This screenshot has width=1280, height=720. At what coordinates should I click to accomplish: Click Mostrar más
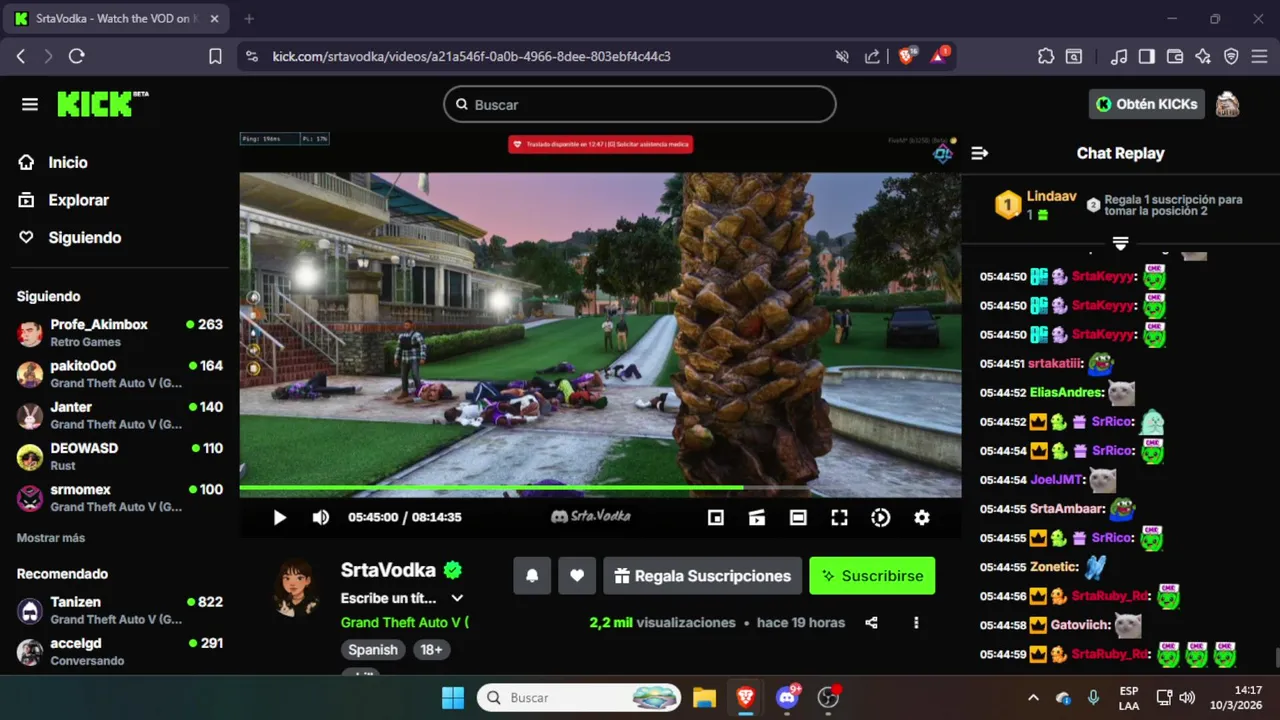(51, 538)
